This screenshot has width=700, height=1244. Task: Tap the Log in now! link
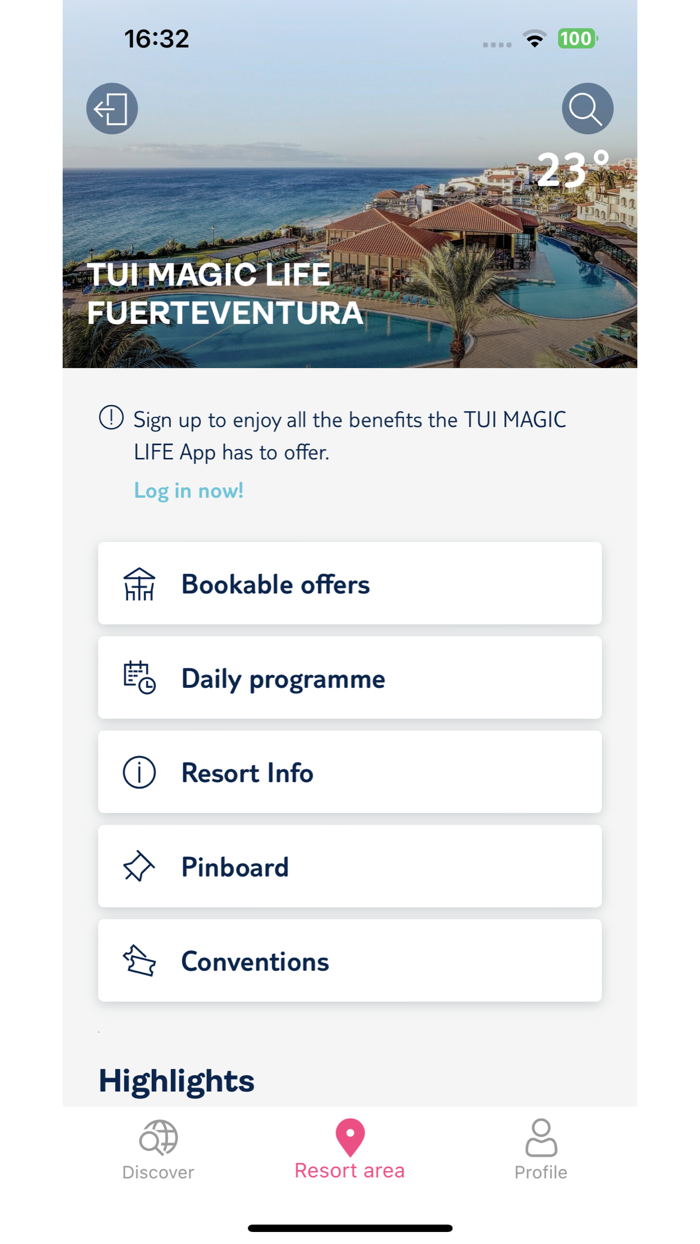[188, 490]
